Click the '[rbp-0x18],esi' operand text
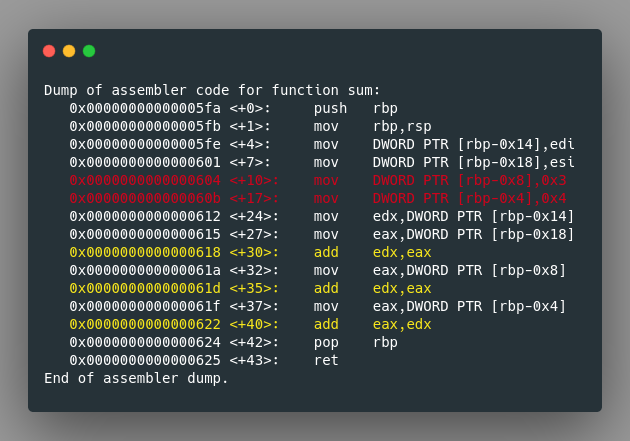The height and width of the screenshot is (441, 630). pyautogui.click(x=516, y=162)
